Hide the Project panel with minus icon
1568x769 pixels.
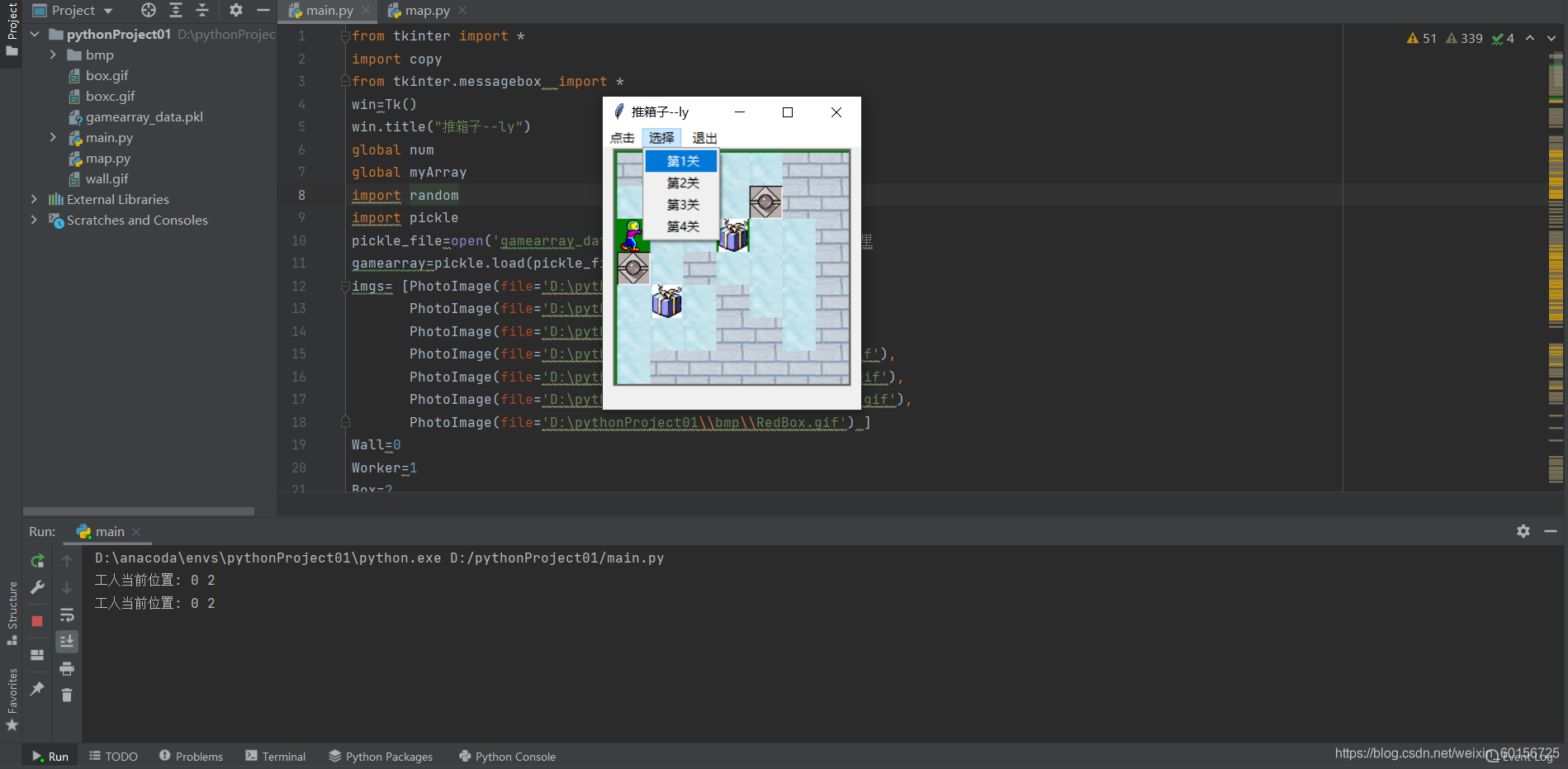click(263, 10)
